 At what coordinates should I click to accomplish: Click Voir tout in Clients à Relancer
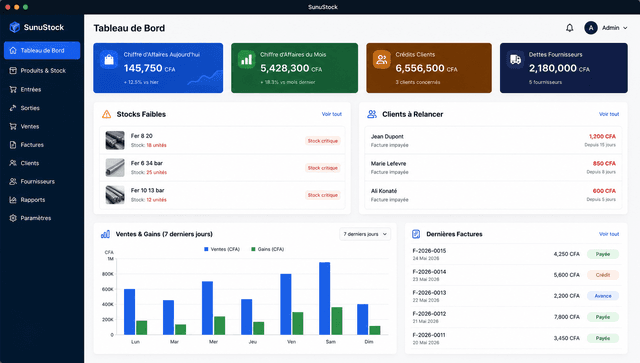pyautogui.click(x=609, y=114)
